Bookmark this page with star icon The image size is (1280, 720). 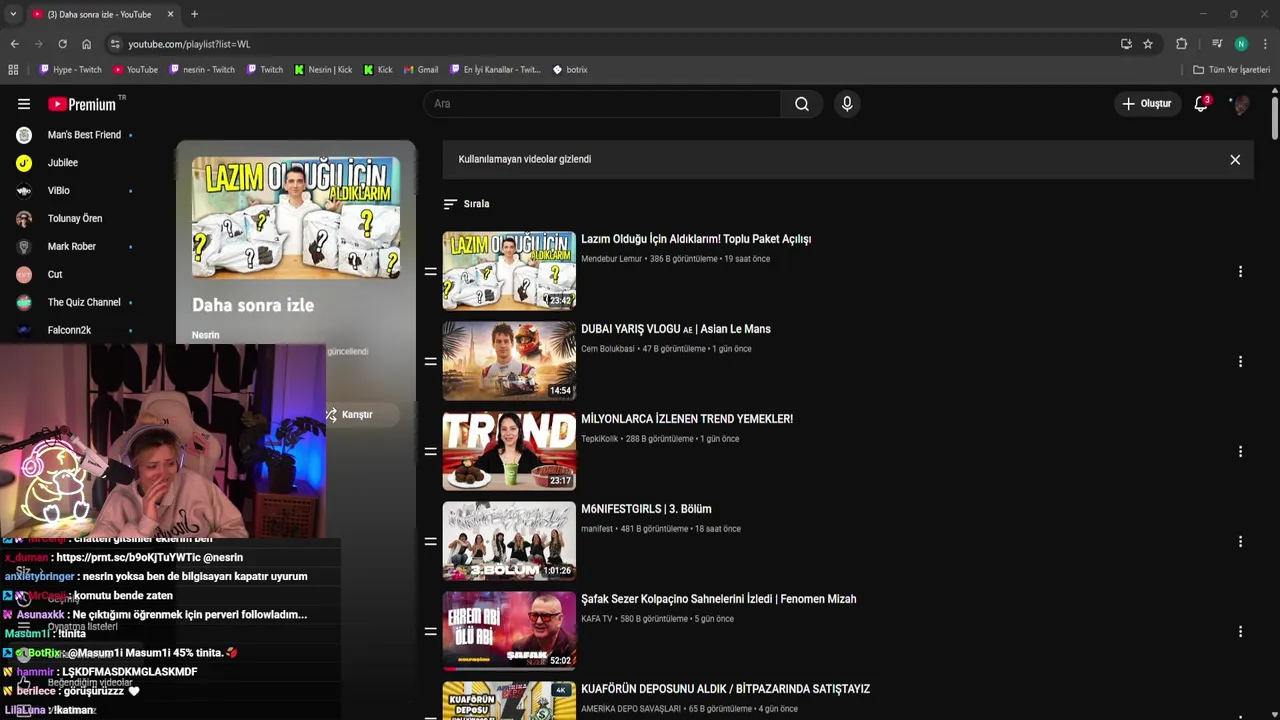coord(1148,44)
